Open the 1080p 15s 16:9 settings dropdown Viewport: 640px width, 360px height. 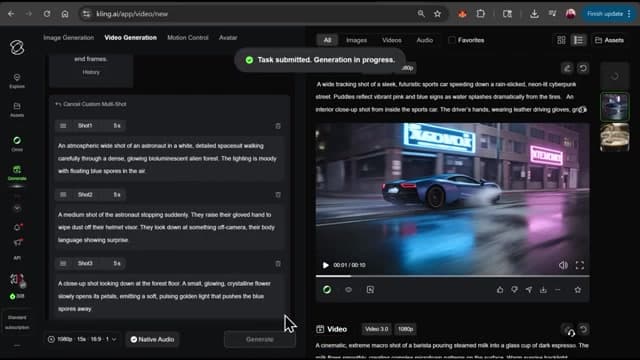click(82, 339)
